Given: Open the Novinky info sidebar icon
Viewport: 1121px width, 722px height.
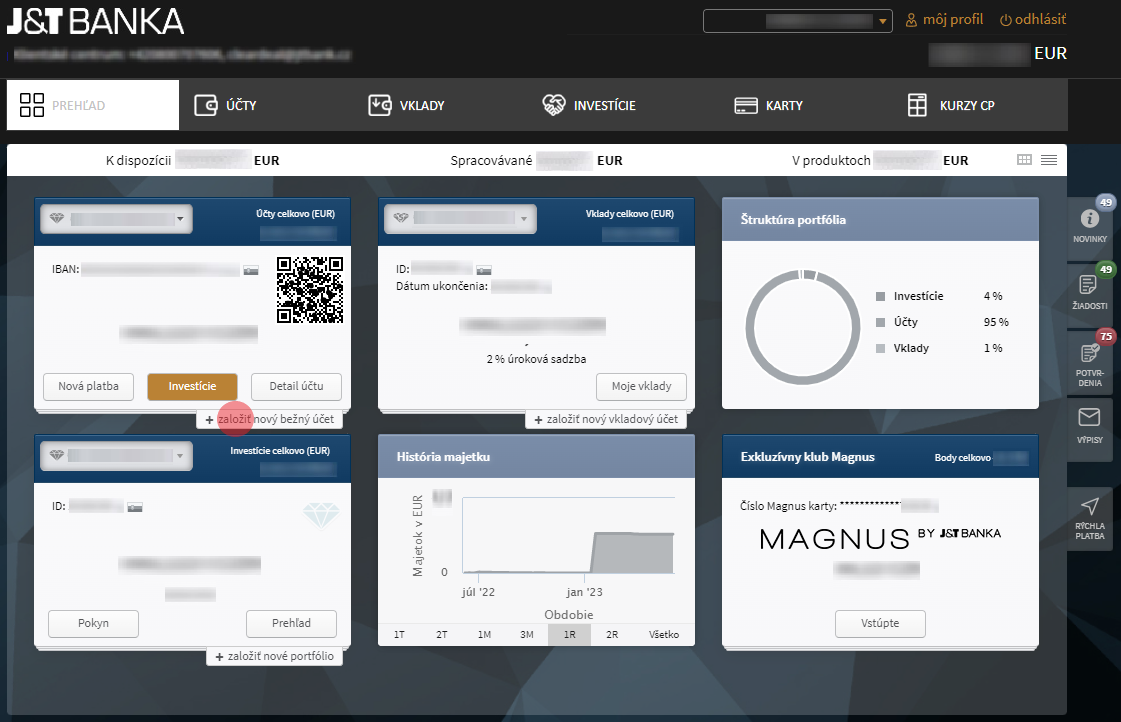Looking at the screenshot, I should click(x=1090, y=219).
